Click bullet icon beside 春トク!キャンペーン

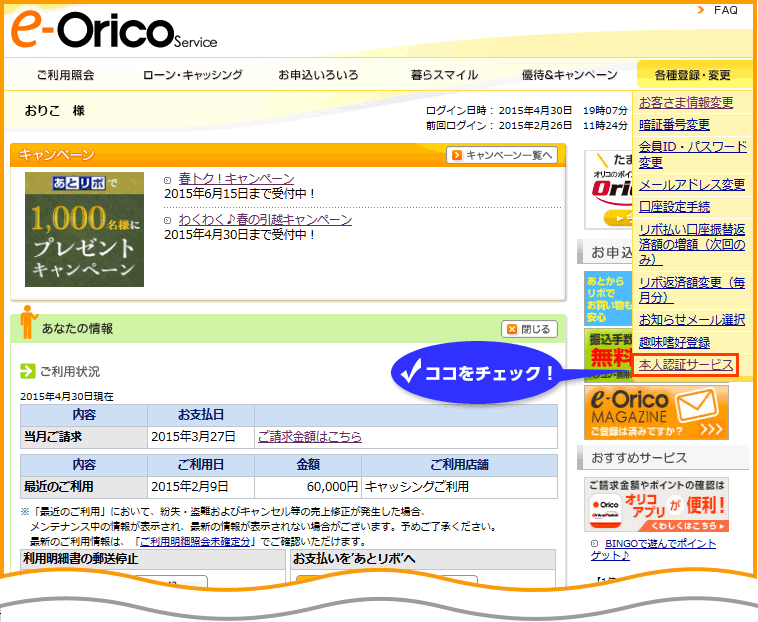coord(167,180)
